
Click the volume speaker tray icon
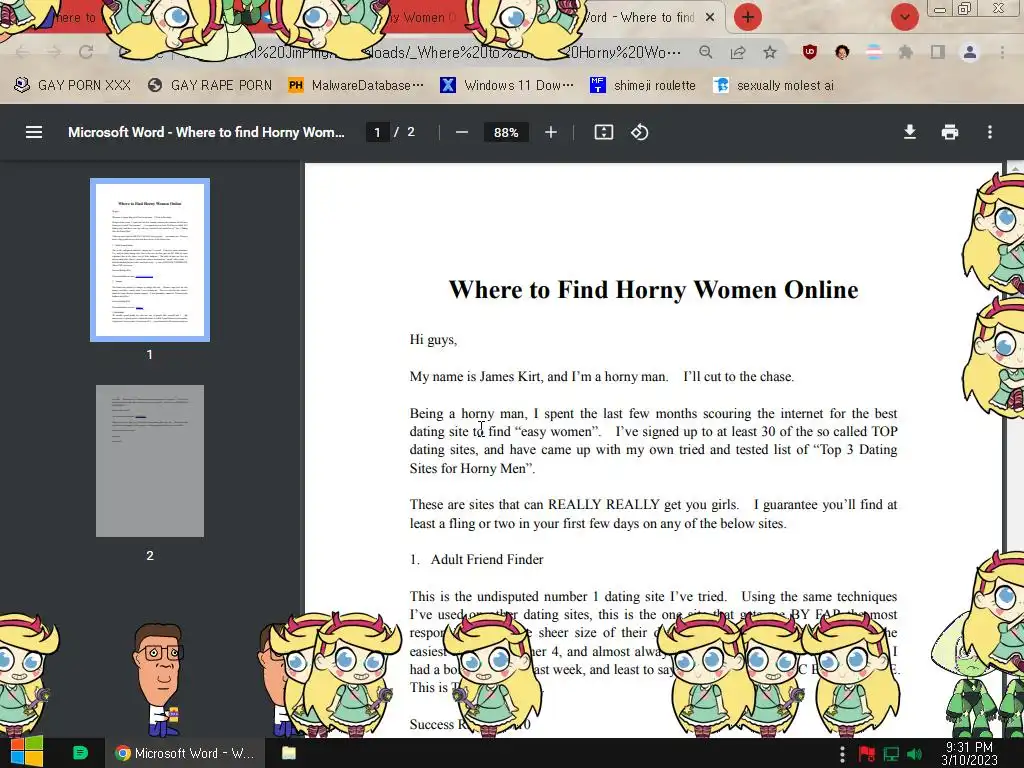[914, 754]
